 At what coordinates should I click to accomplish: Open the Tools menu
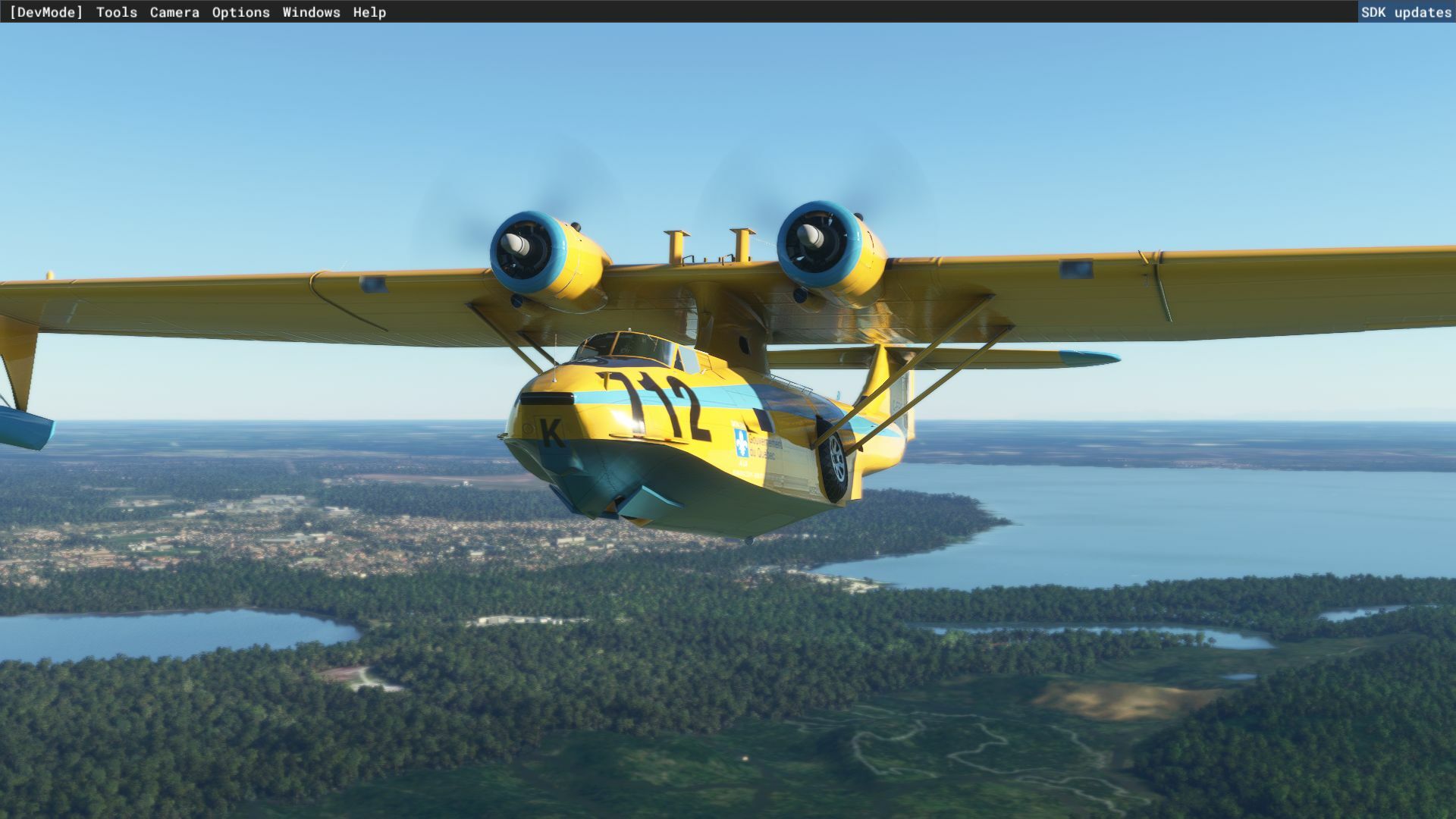(116, 12)
